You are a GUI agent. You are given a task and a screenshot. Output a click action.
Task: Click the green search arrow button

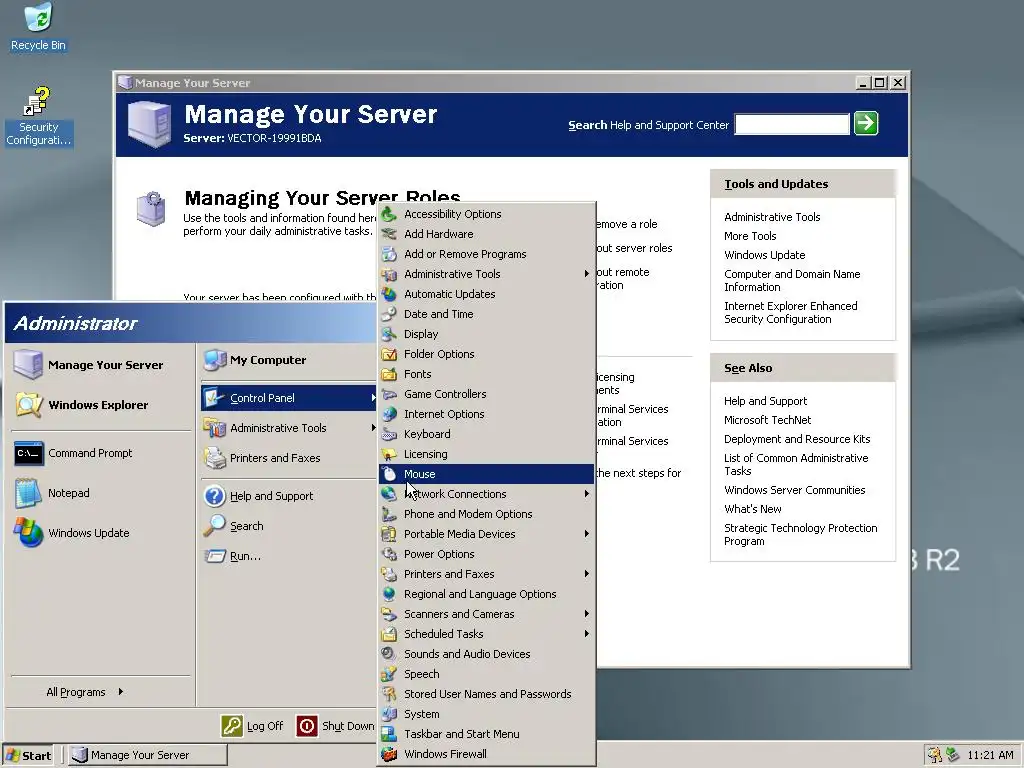pyautogui.click(x=866, y=123)
